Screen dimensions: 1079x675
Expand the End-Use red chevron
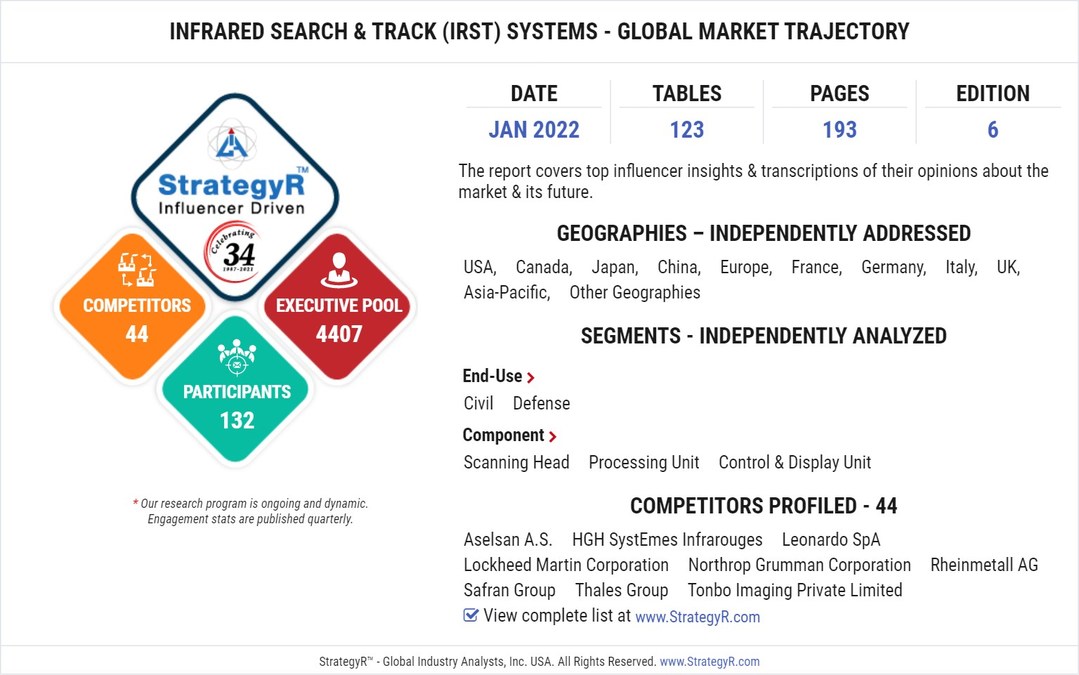(x=531, y=377)
